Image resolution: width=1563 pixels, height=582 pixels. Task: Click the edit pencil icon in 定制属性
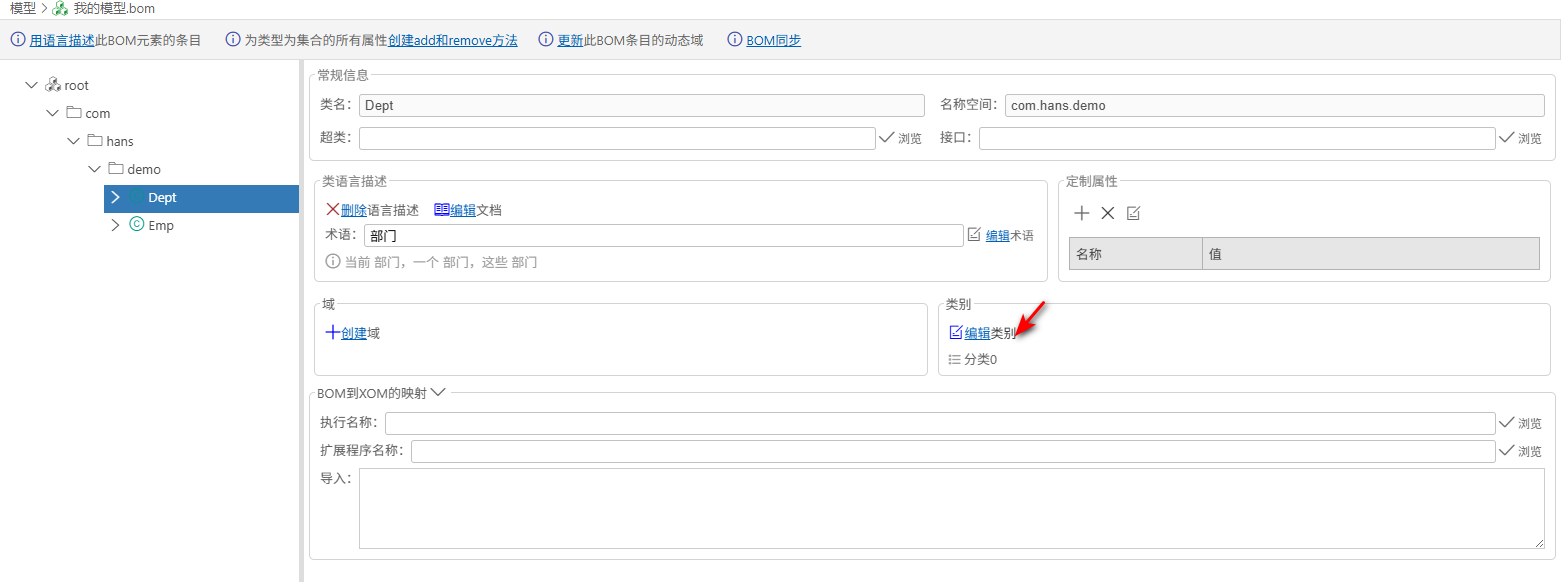click(x=1133, y=213)
